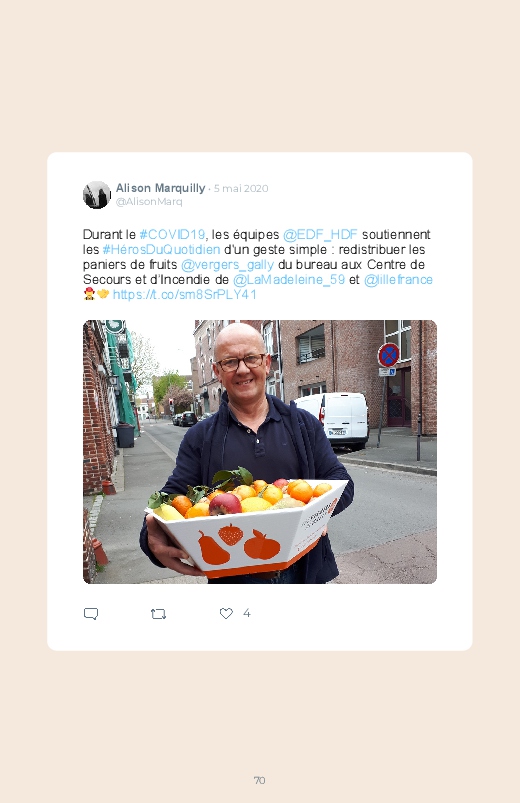Click the firefighter emoji in the tweet
The height and width of the screenshot is (803, 520).
coord(89,294)
